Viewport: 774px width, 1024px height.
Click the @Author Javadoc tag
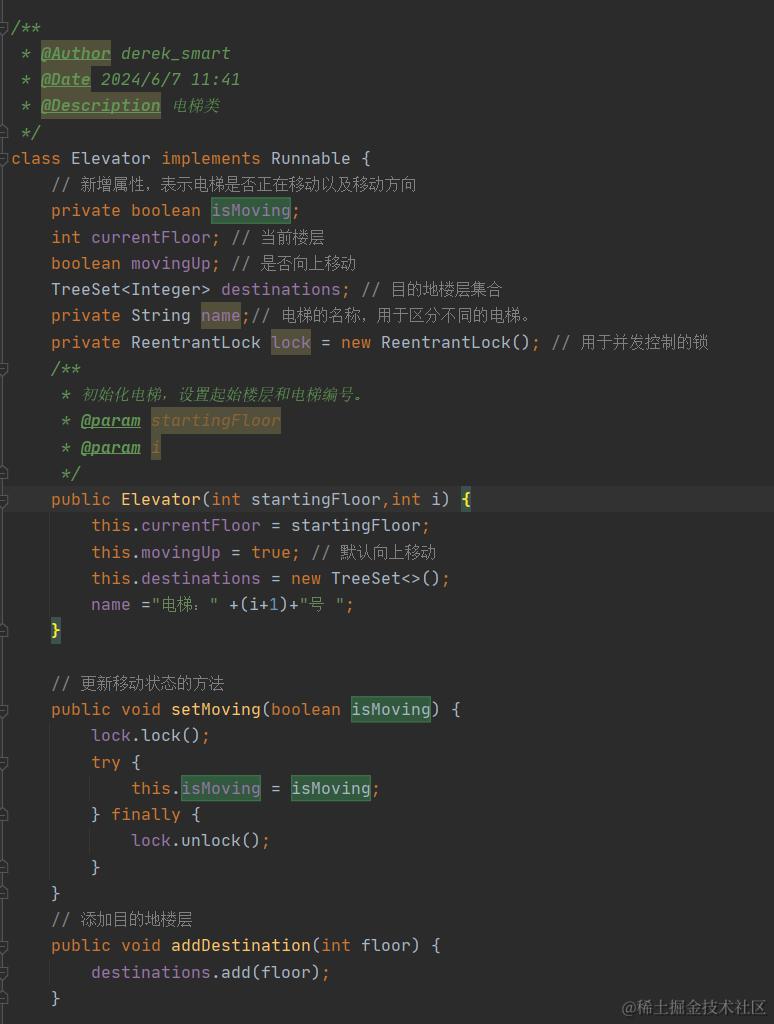76,53
